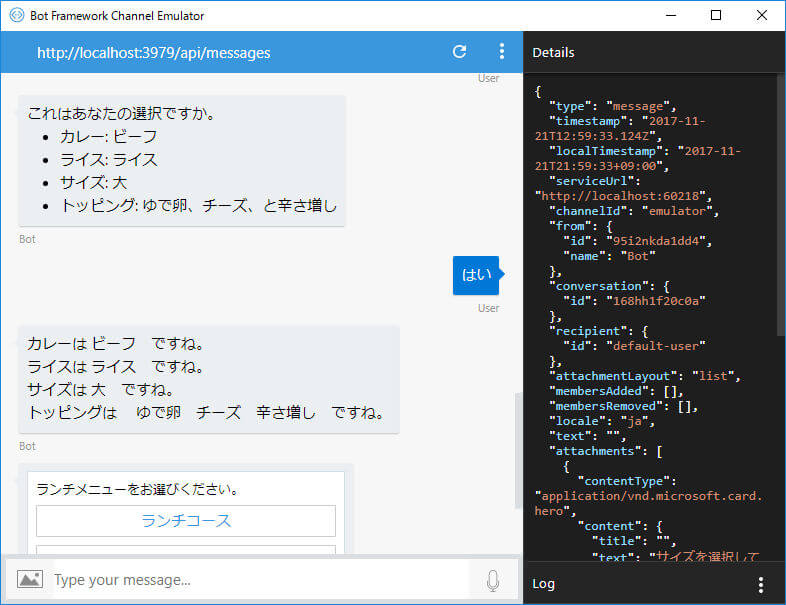Click the "id": "default-user" line
The height and width of the screenshot is (605, 786).
coord(634,346)
